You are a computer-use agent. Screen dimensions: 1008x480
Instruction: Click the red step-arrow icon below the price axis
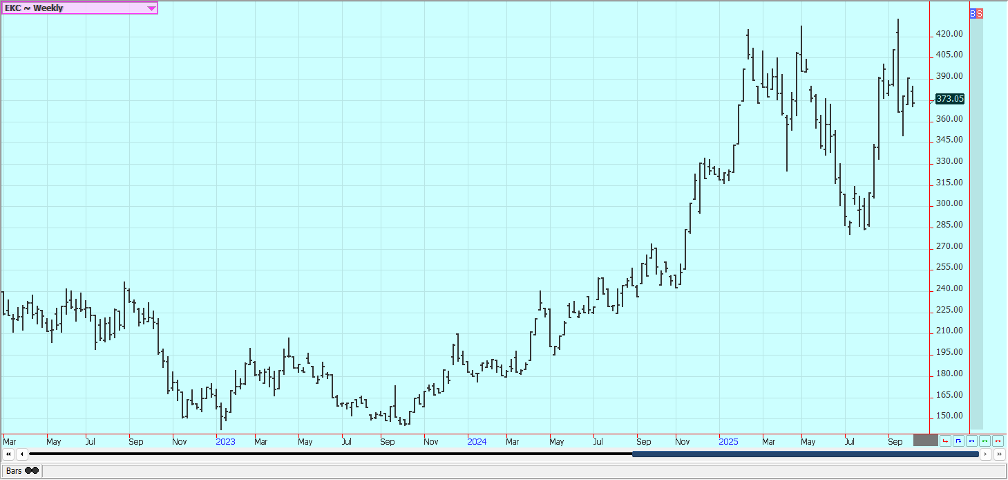[x=945, y=440]
